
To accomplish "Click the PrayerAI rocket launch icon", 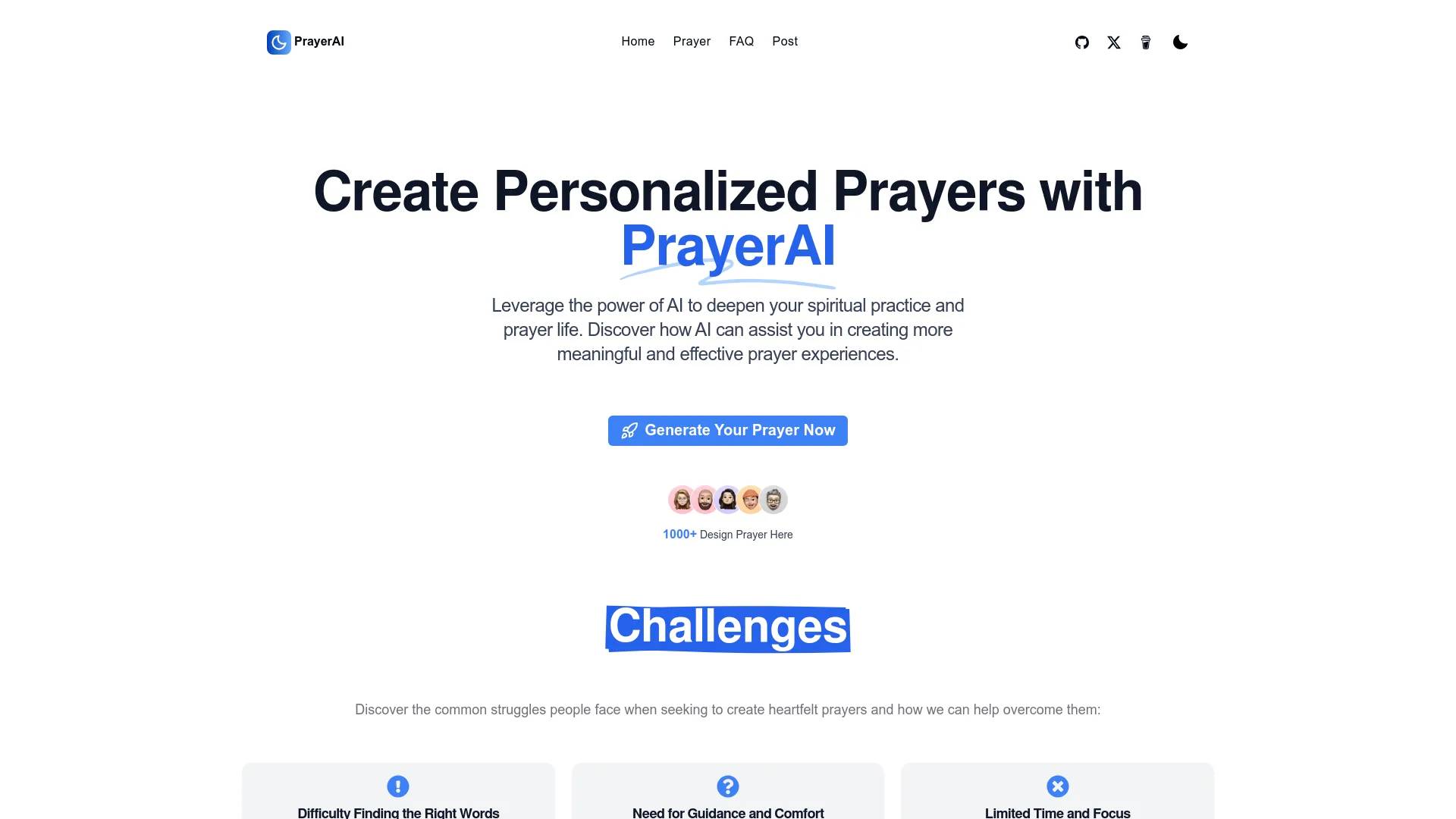I will pyautogui.click(x=627, y=430).
